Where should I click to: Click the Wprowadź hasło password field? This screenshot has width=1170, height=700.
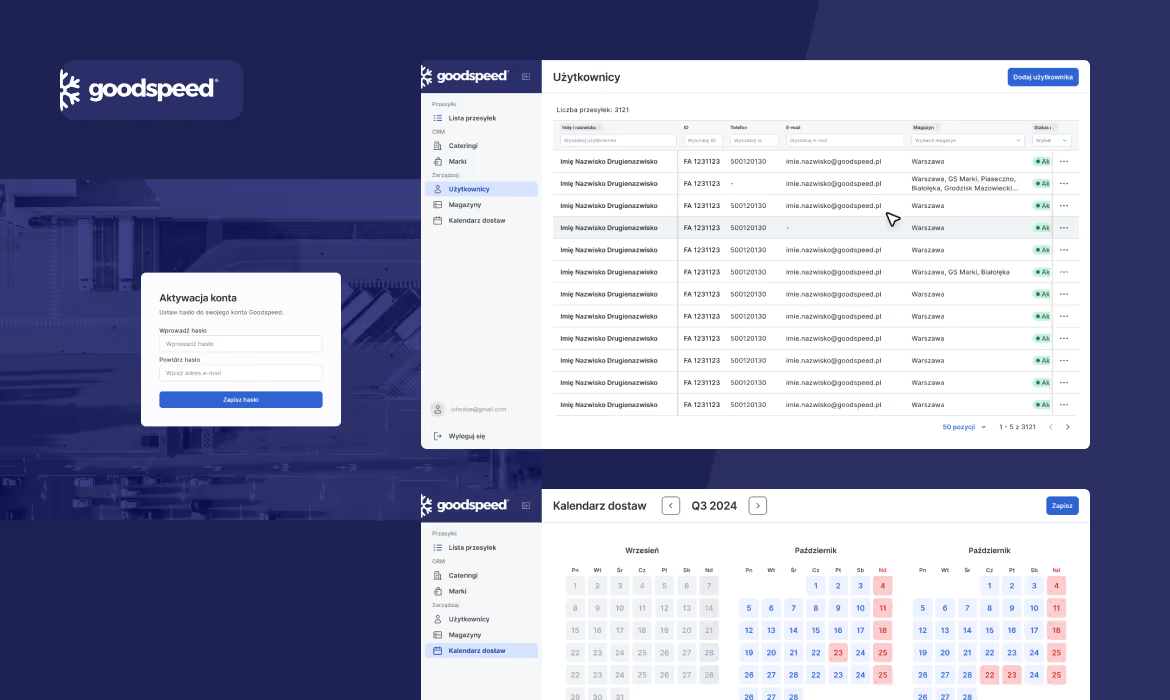(x=241, y=344)
